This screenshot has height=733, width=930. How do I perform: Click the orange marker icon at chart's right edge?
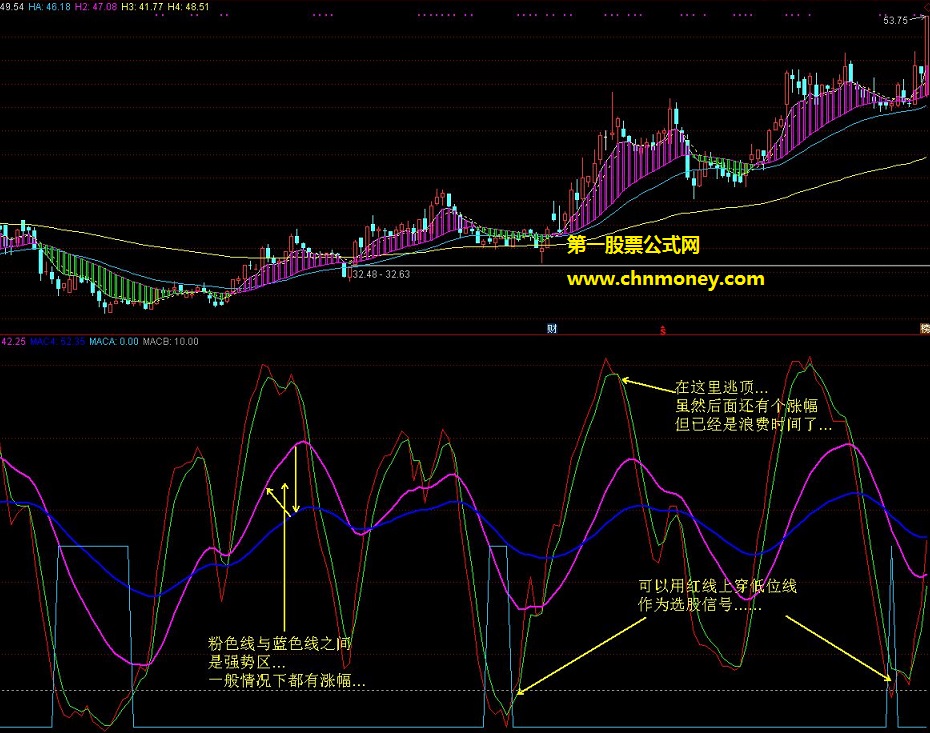925,329
